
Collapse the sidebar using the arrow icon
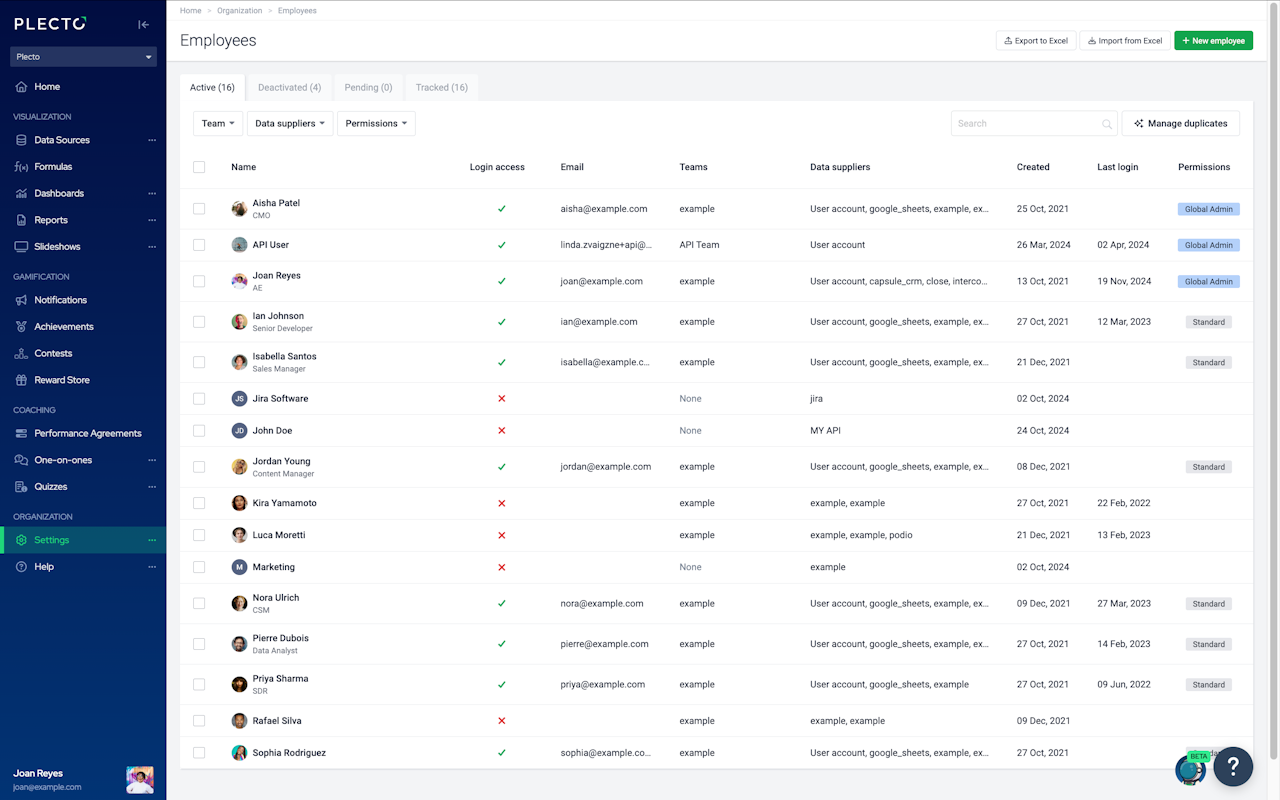[x=144, y=24]
